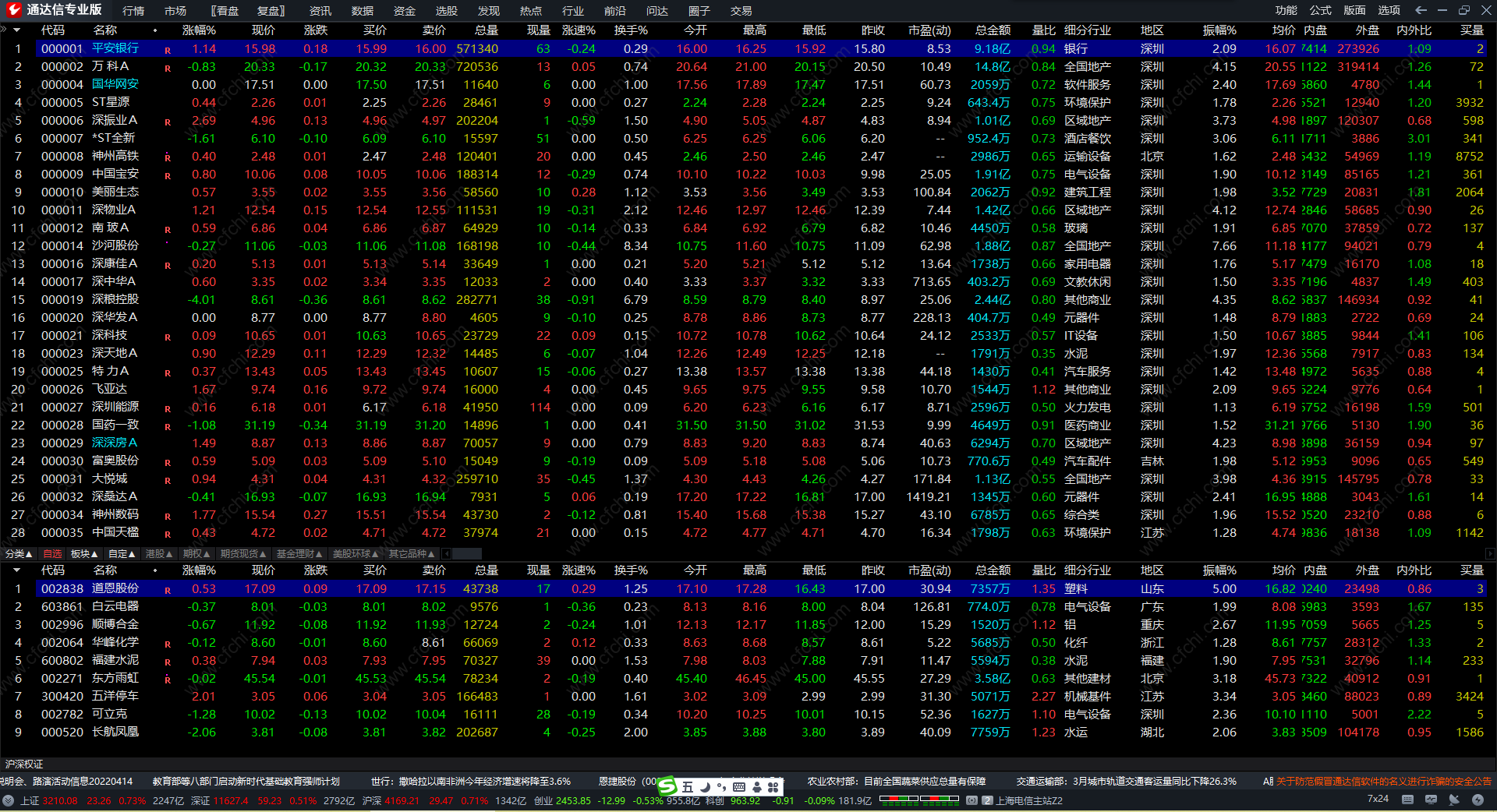
Task: Expand the 板块 sector tab dropdown
Action: click(84, 554)
